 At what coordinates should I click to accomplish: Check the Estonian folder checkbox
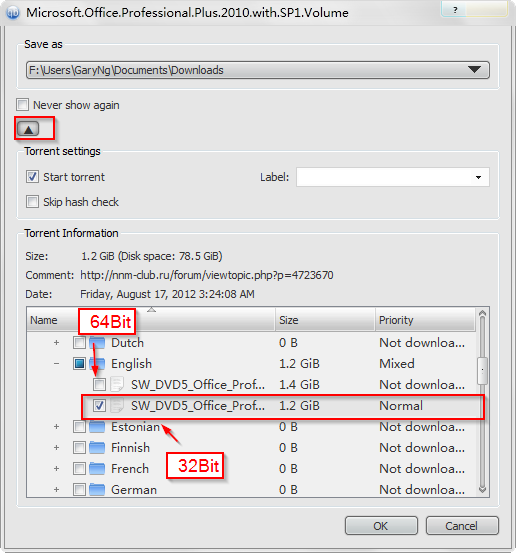pyautogui.click(x=79, y=427)
